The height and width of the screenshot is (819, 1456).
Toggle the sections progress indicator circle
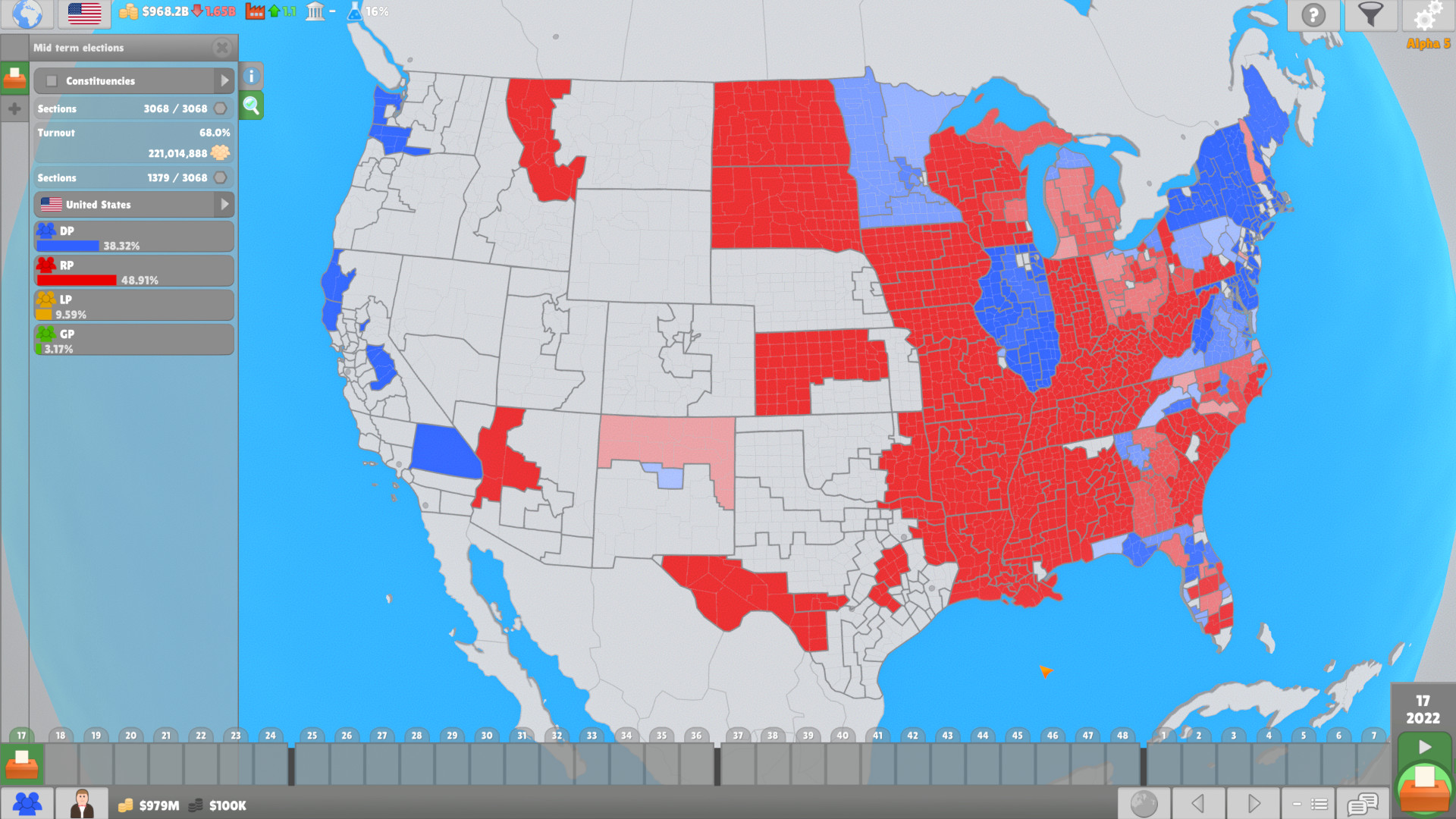220,177
